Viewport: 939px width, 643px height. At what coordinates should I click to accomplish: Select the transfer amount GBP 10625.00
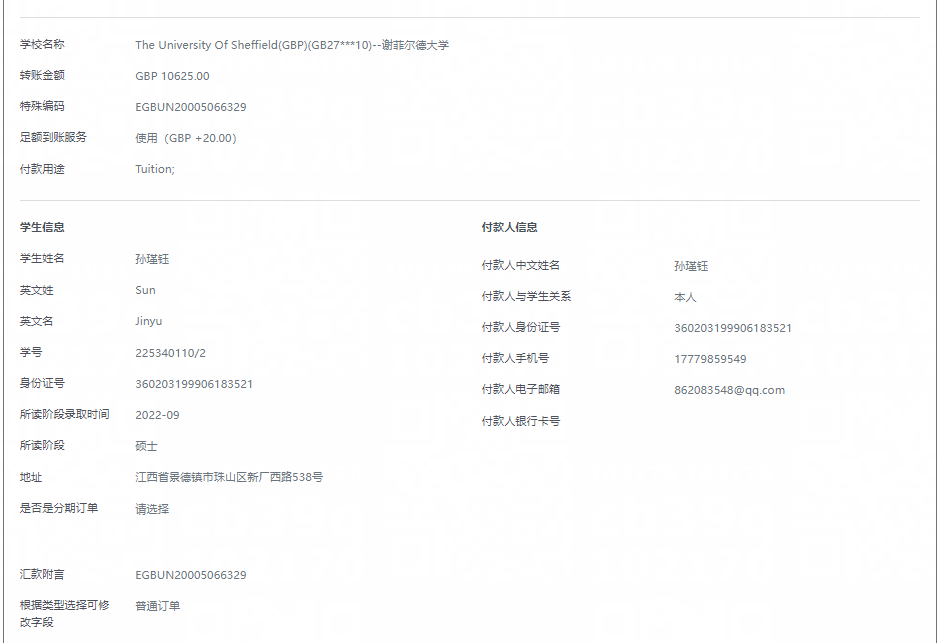172,76
